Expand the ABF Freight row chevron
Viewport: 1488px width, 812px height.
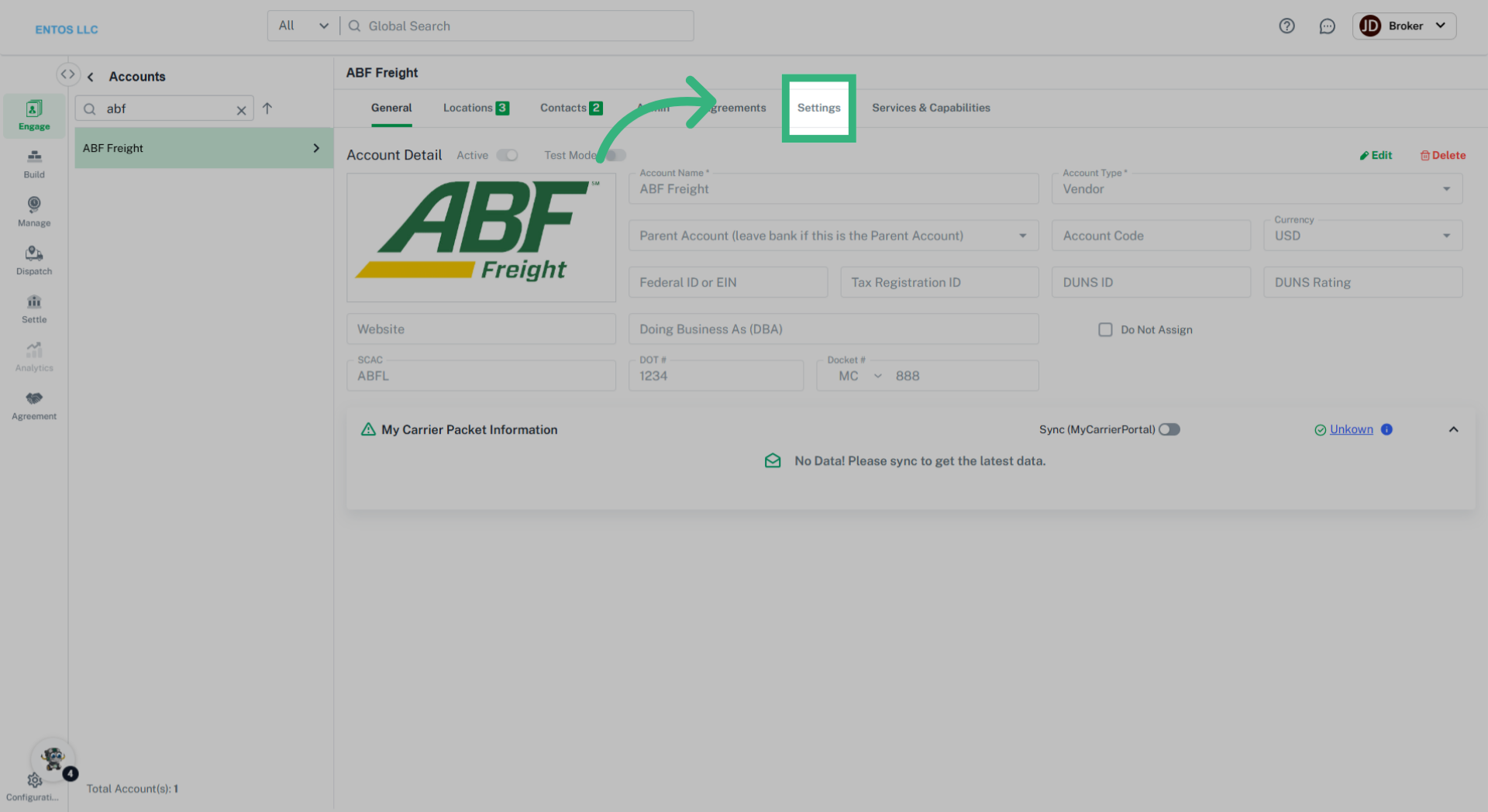tap(316, 148)
